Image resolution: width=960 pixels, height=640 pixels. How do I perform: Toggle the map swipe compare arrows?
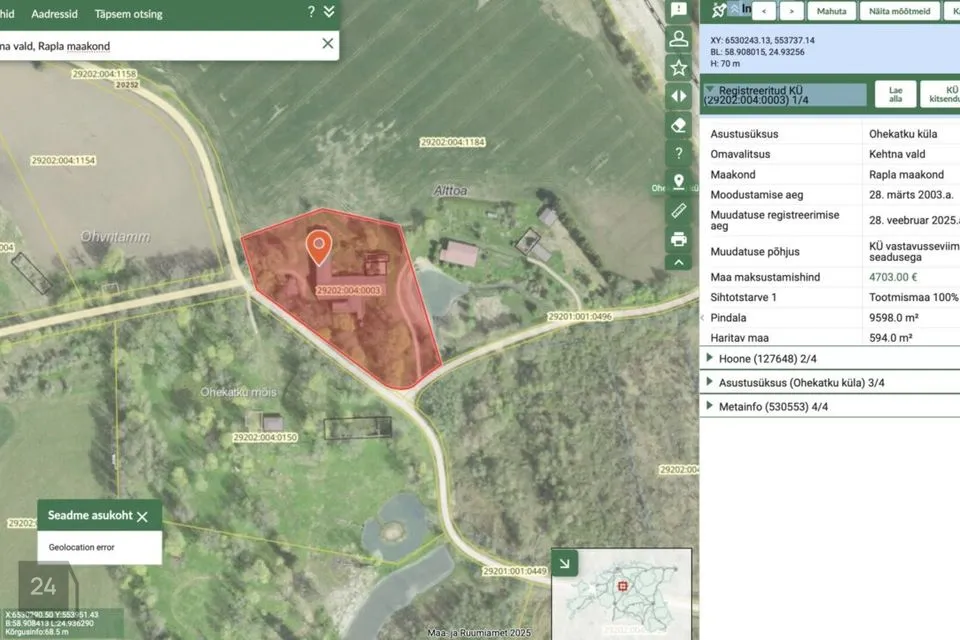(679, 96)
